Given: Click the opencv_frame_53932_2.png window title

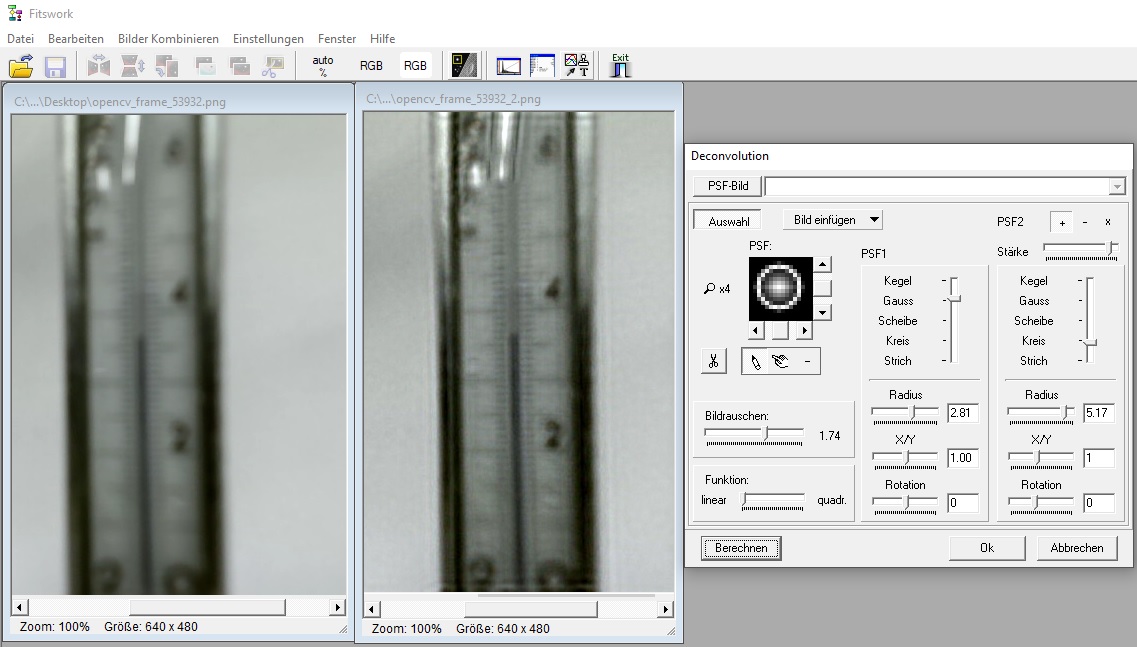Looking at the screenshot, I should (x=453, y=99).
